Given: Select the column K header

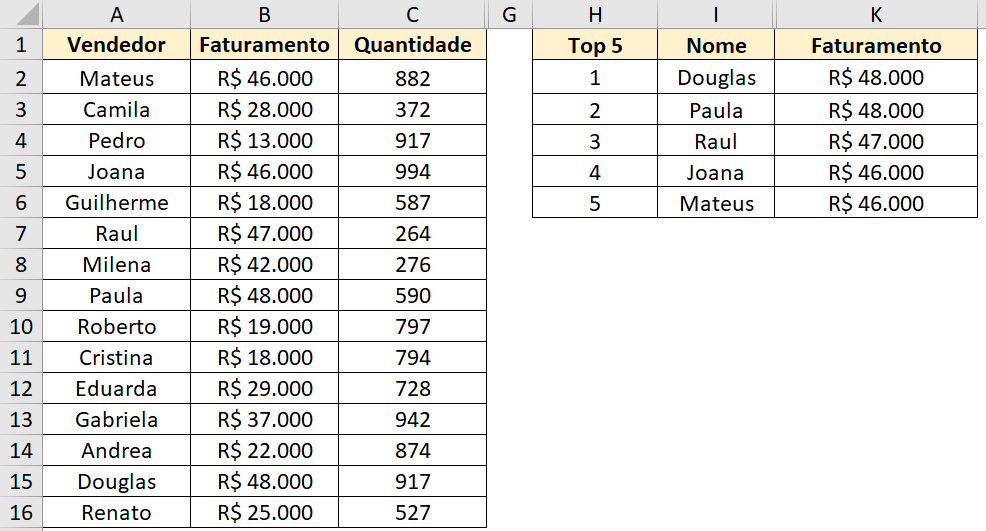Looking at the screenshot, I should click(x=876, y=15).
